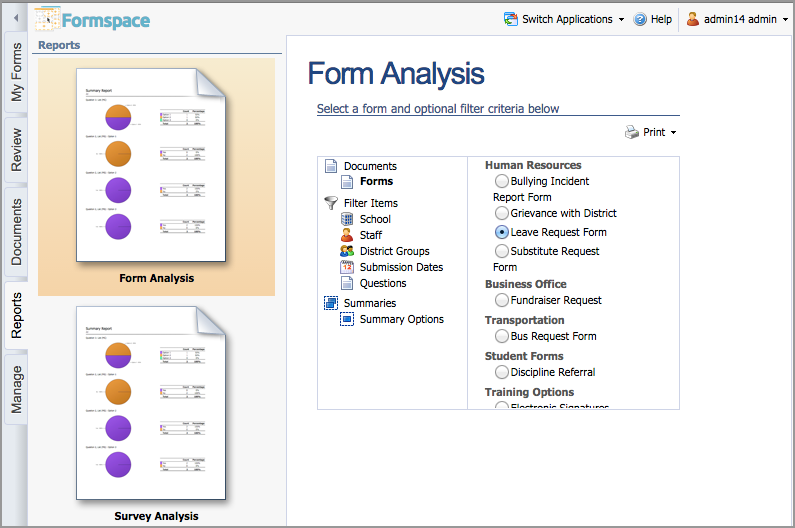Click the Help link

coord(661,19)
